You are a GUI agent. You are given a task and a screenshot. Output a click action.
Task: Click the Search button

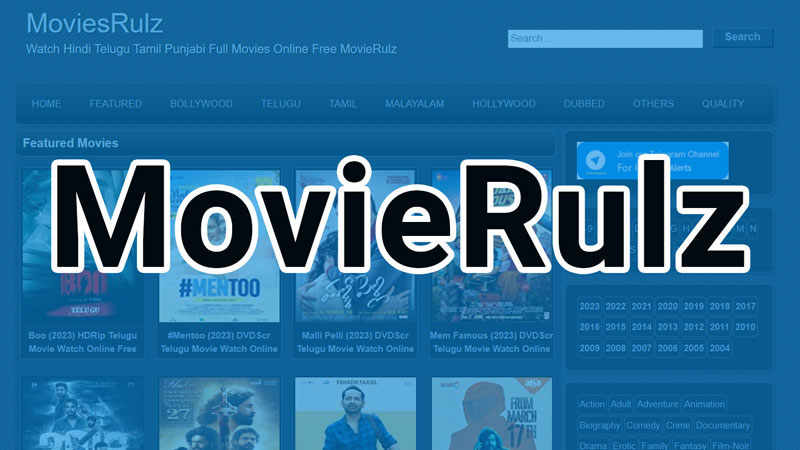point(742,37)
